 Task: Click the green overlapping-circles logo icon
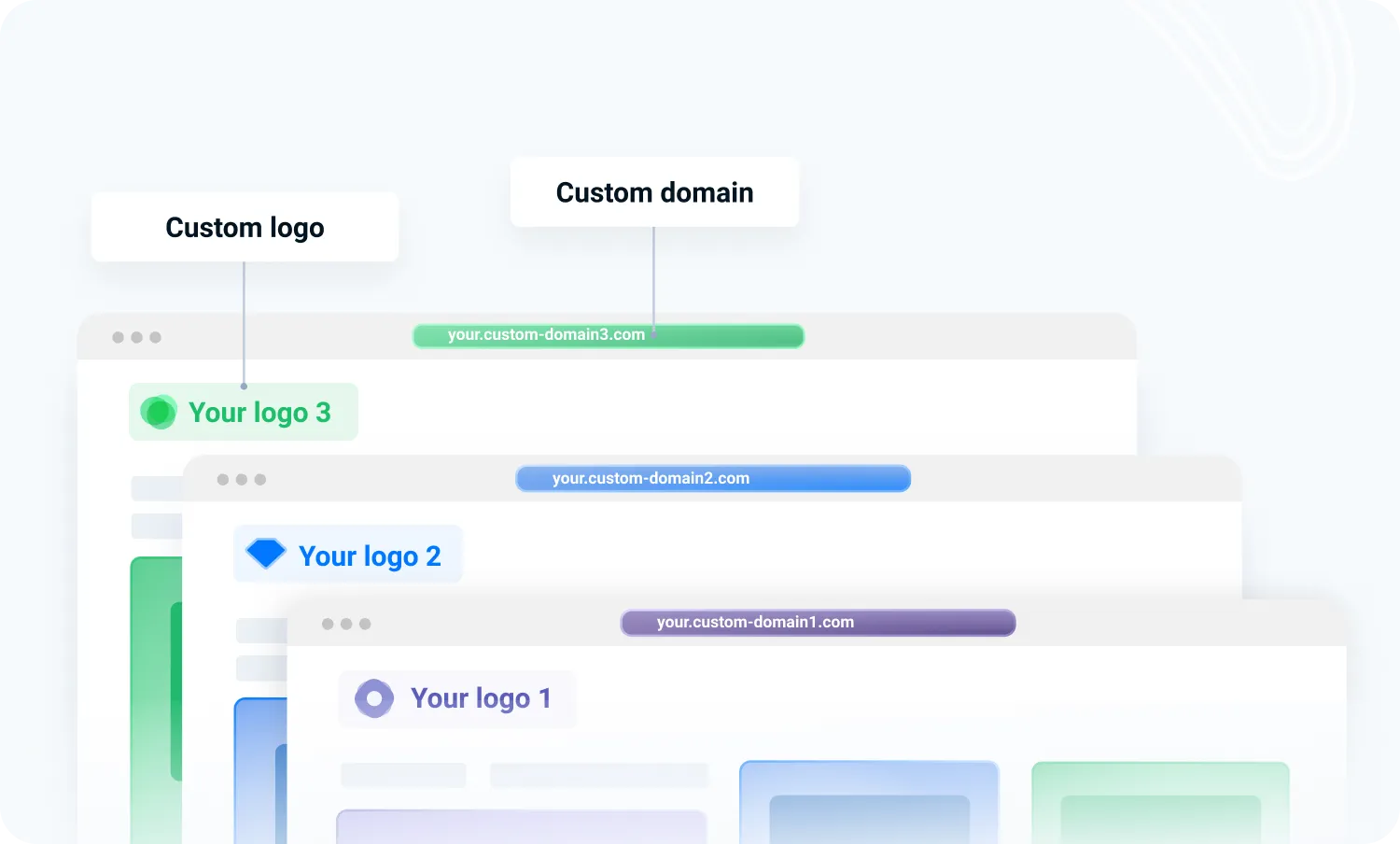158,412
